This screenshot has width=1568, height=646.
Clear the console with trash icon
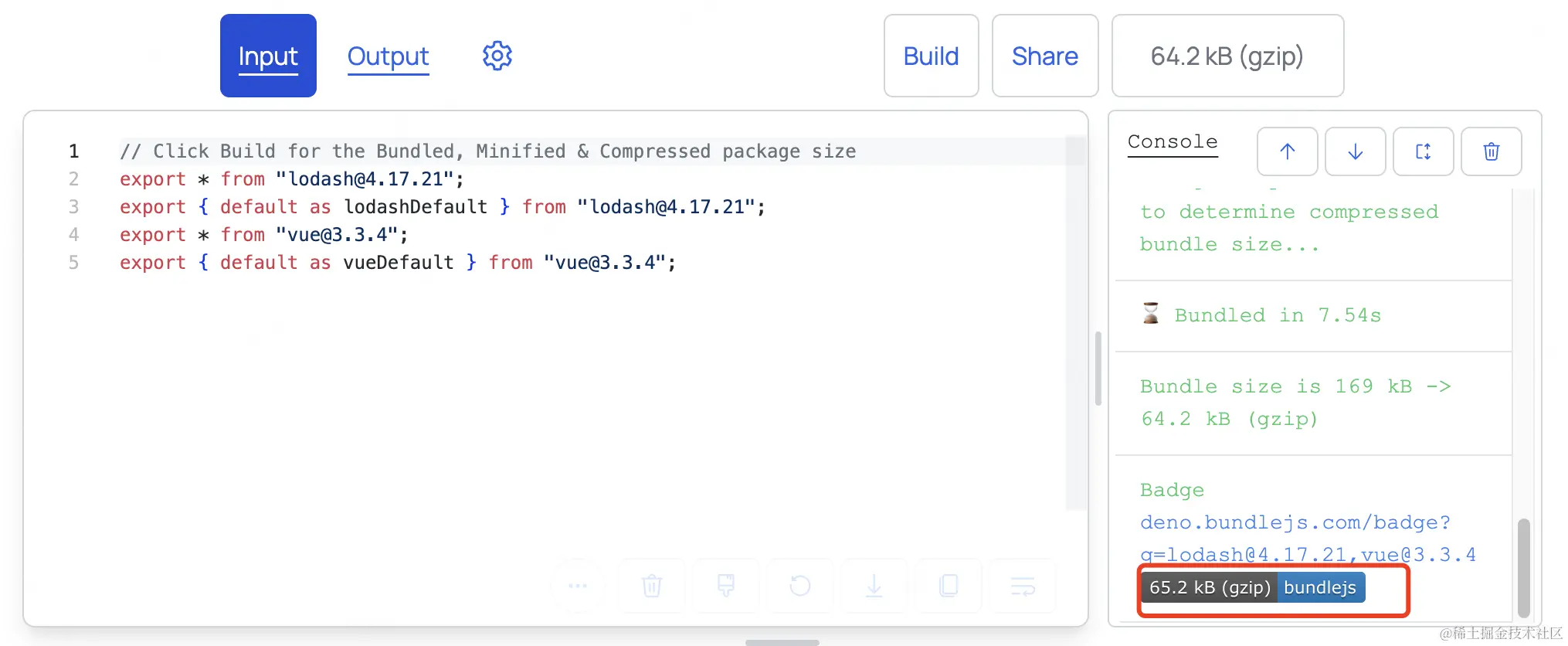1491,151
